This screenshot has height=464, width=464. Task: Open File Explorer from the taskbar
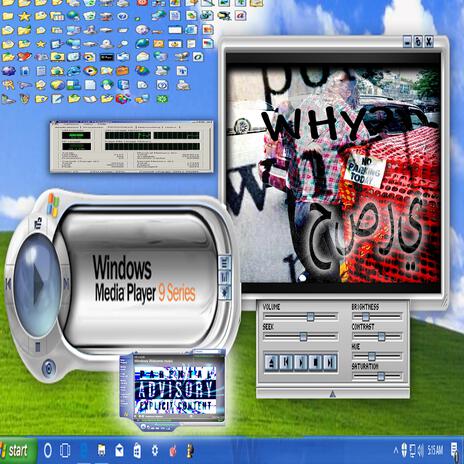102,451
